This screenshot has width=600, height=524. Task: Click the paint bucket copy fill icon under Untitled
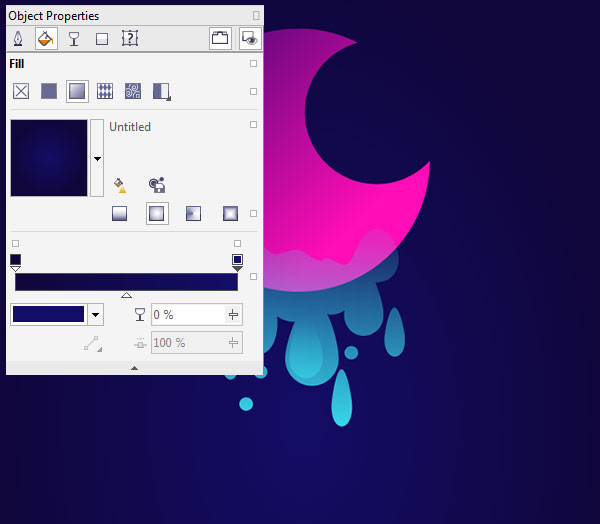click(x=120, y=185)
